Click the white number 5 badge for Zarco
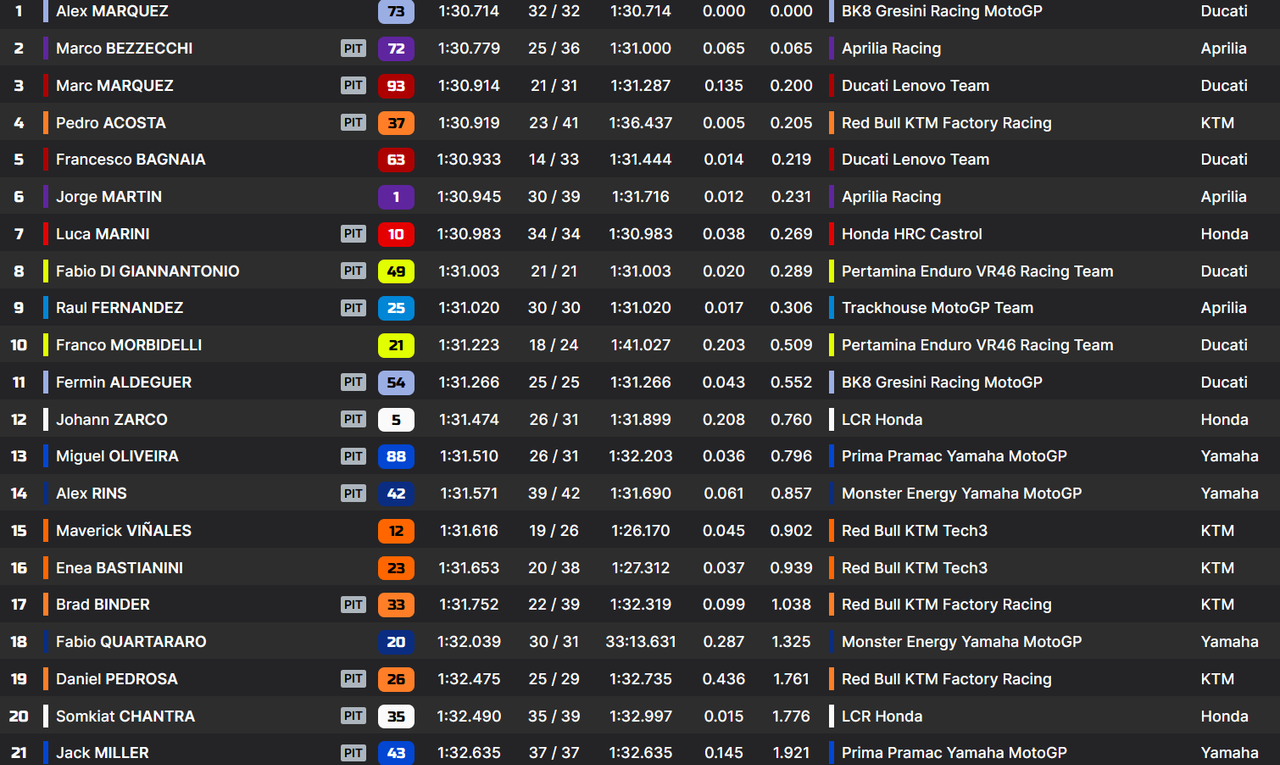Viewport: 1280px width, 765px height. click(396, 420)
